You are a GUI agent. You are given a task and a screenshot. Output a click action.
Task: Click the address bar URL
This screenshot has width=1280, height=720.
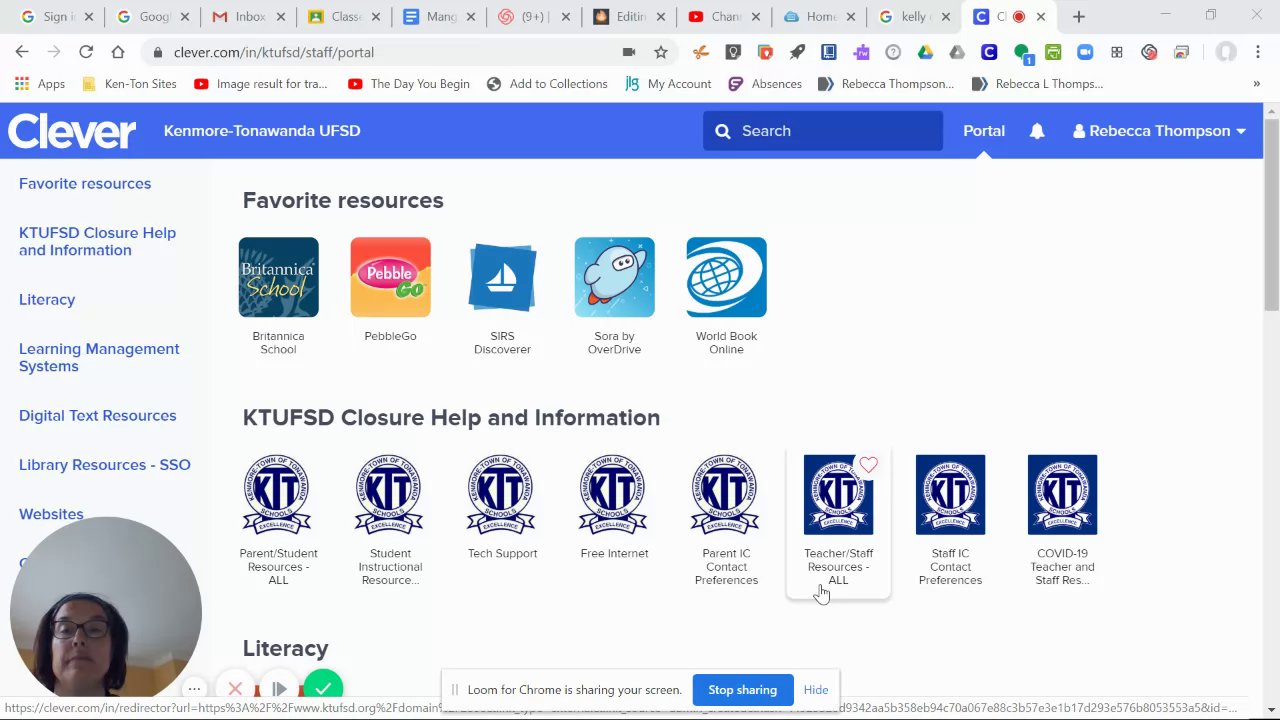coord(274,52)
